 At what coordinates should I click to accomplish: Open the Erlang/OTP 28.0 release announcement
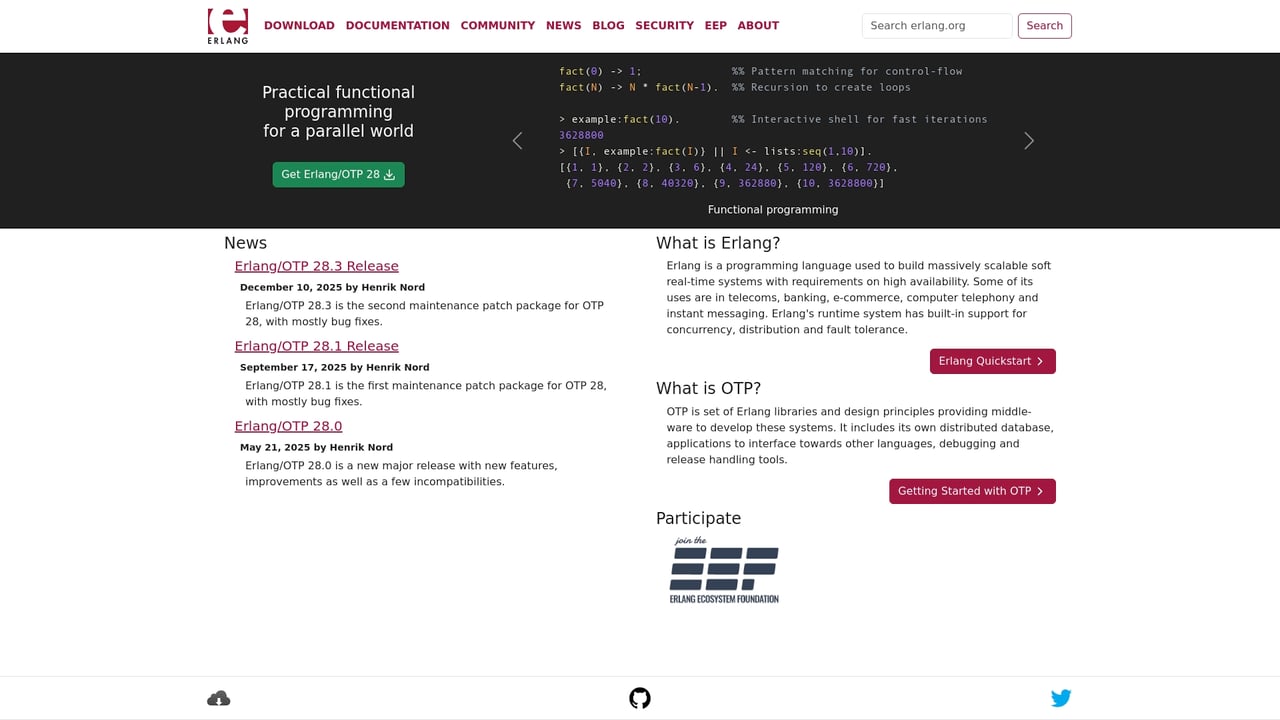pyautogui.click(x=288, y=426)
